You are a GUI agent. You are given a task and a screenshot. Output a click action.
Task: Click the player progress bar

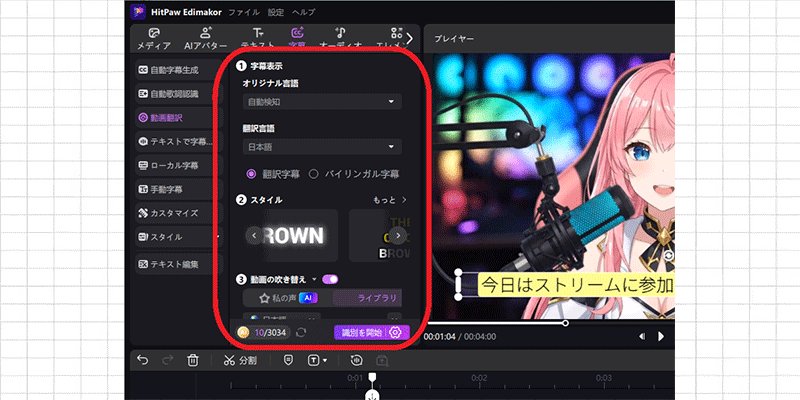pos(551,323)
